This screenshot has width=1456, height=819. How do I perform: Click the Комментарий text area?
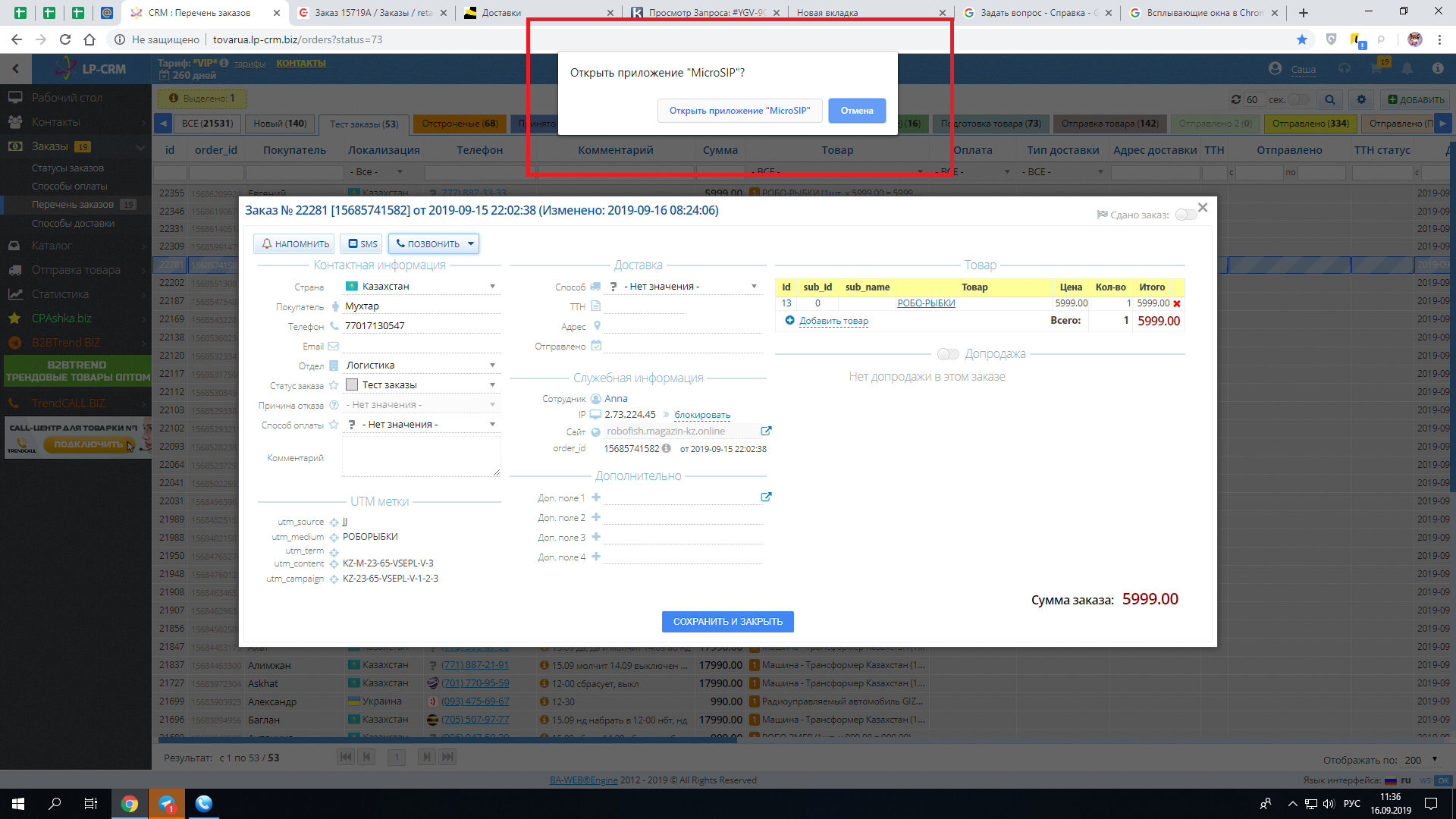[x=421, y=457]
